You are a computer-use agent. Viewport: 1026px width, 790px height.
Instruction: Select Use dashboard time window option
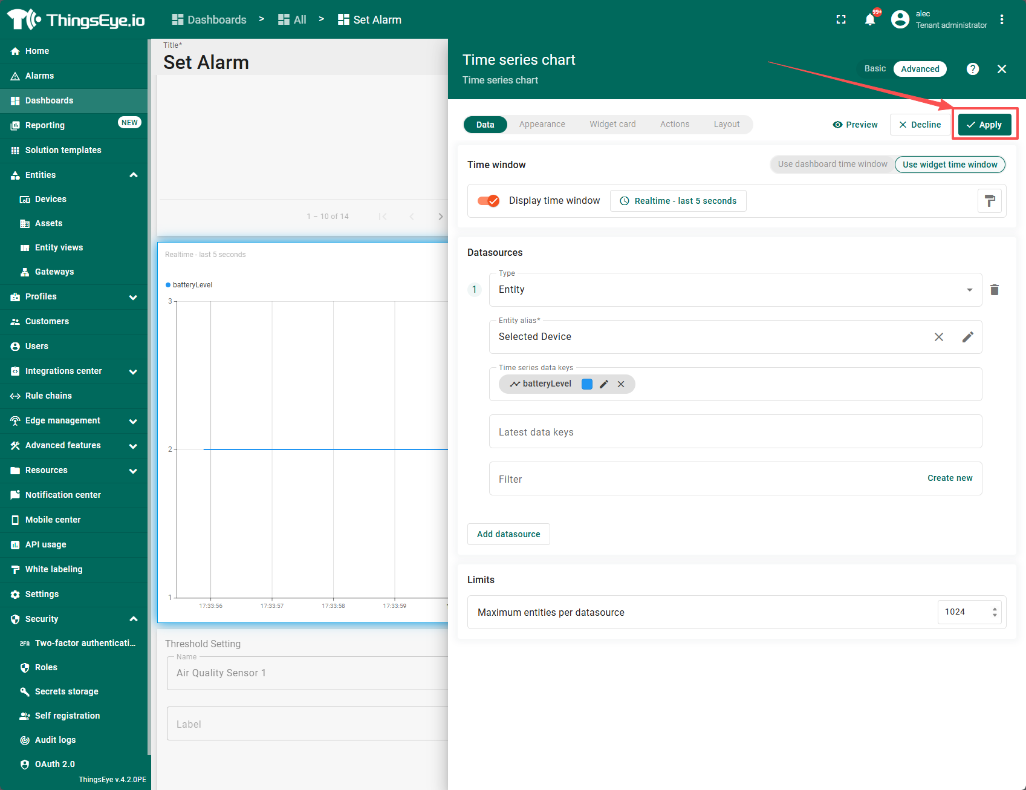[x=832, y=164]
